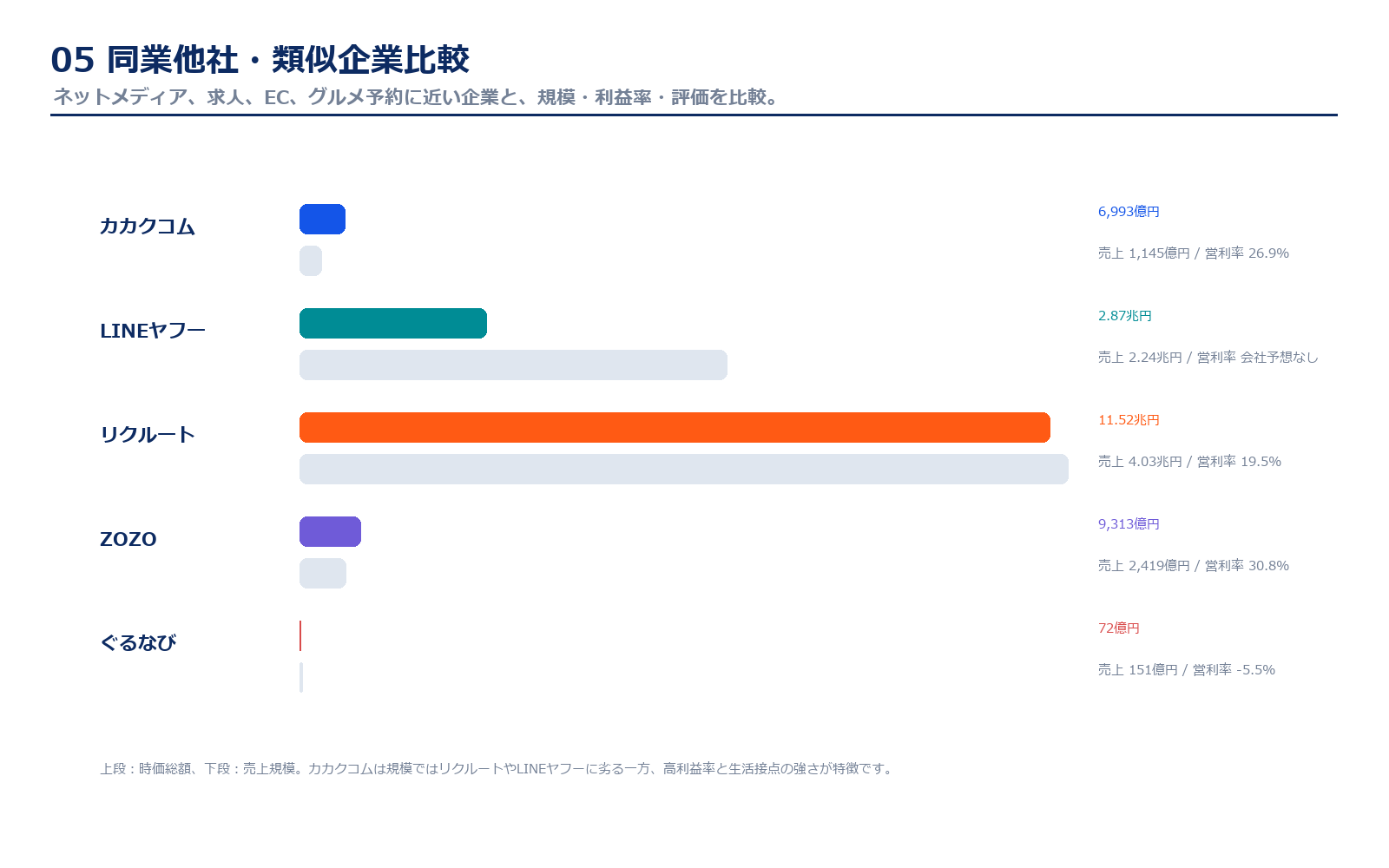Select the ぐるなび company label
Image resolution: width=1389 pixels, height=868 pixels.
[138, 643]
